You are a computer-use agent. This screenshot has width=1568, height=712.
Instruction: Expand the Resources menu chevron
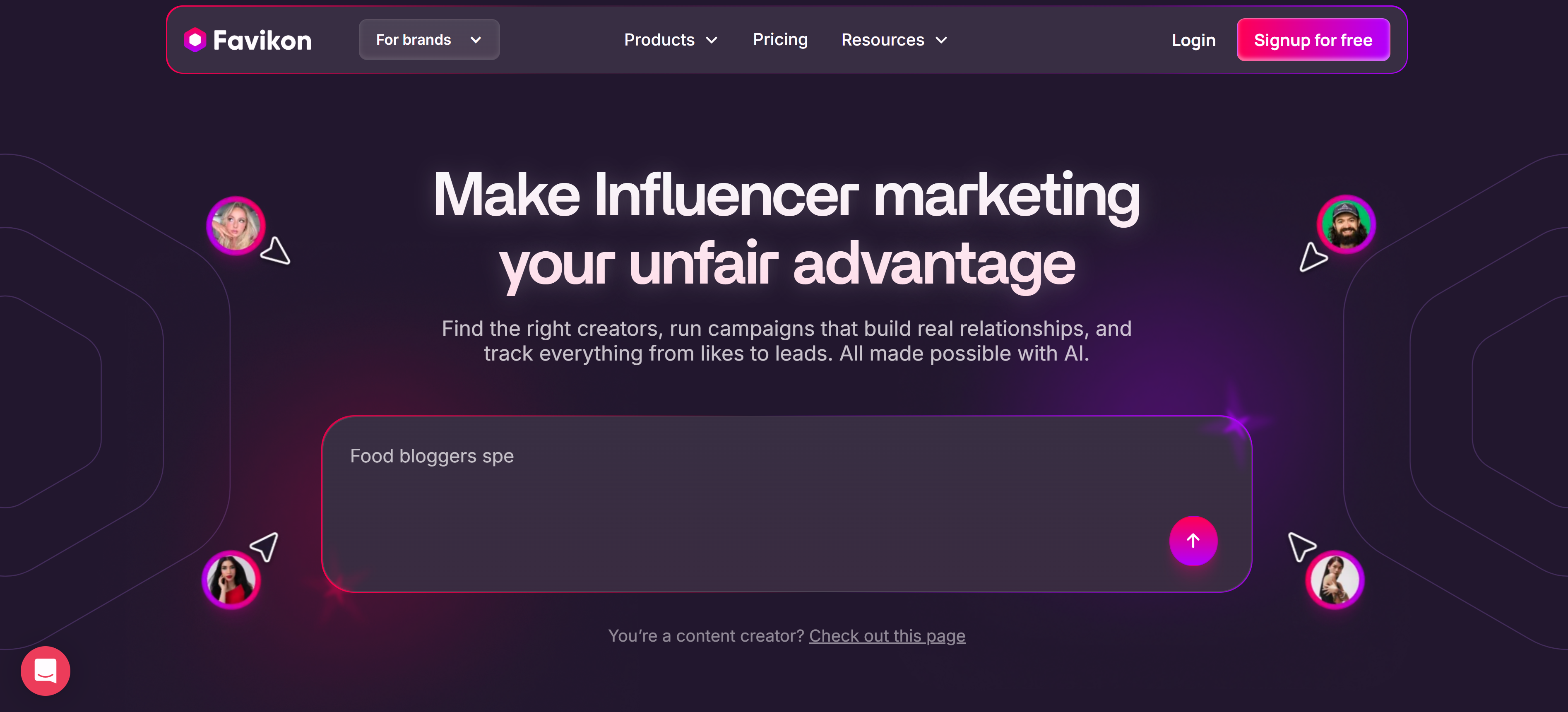tap(941, 40)
